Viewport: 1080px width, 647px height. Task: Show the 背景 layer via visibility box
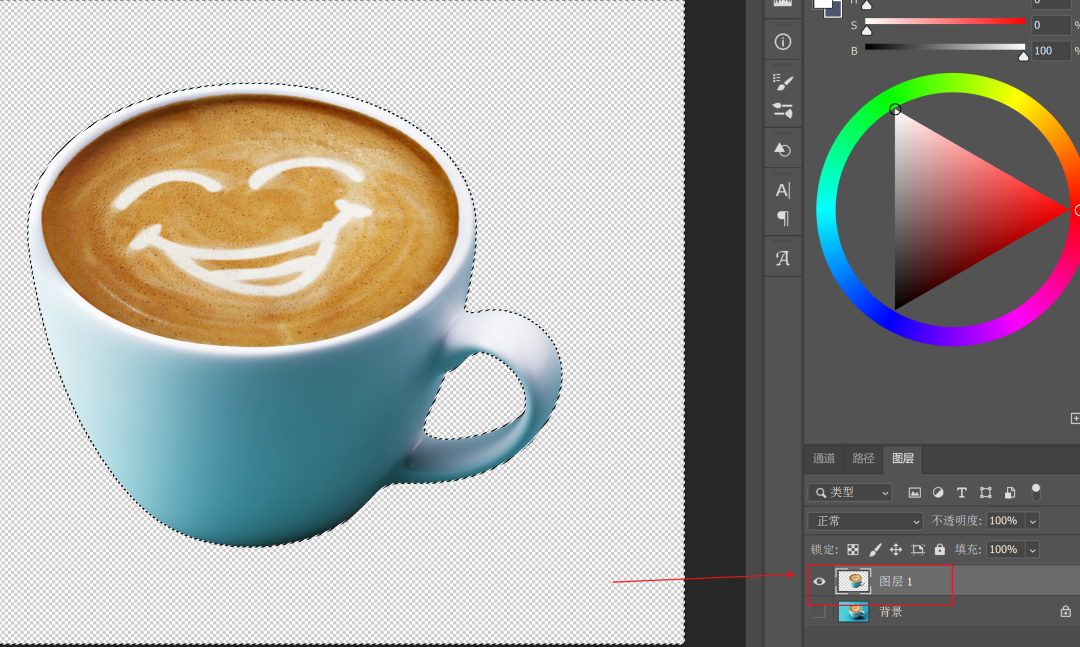[x=820, y=611]
